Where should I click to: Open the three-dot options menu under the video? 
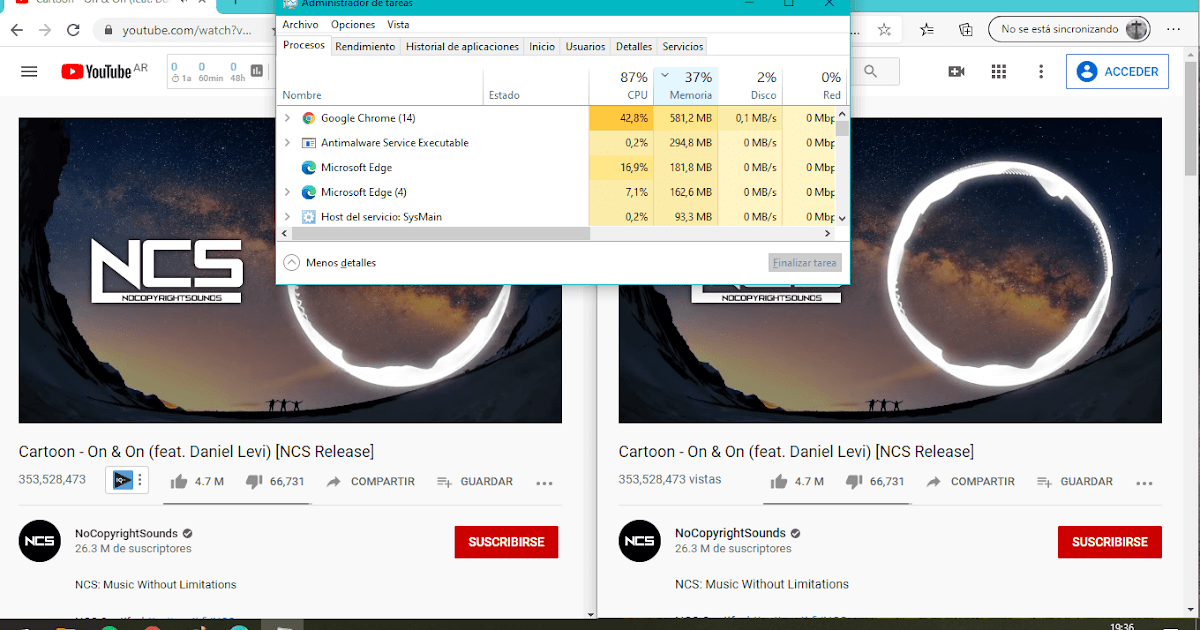544,483
